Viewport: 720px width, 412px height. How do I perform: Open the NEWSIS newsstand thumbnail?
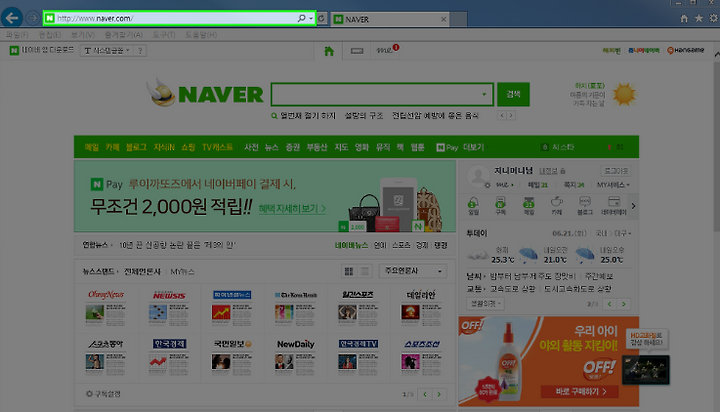click(169, 307)
